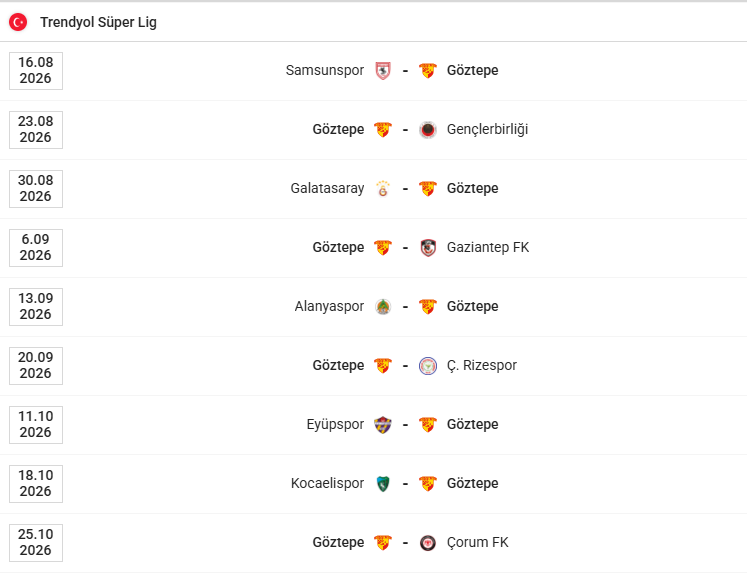Select the 25.10 2026 match date box

point(36,543)
